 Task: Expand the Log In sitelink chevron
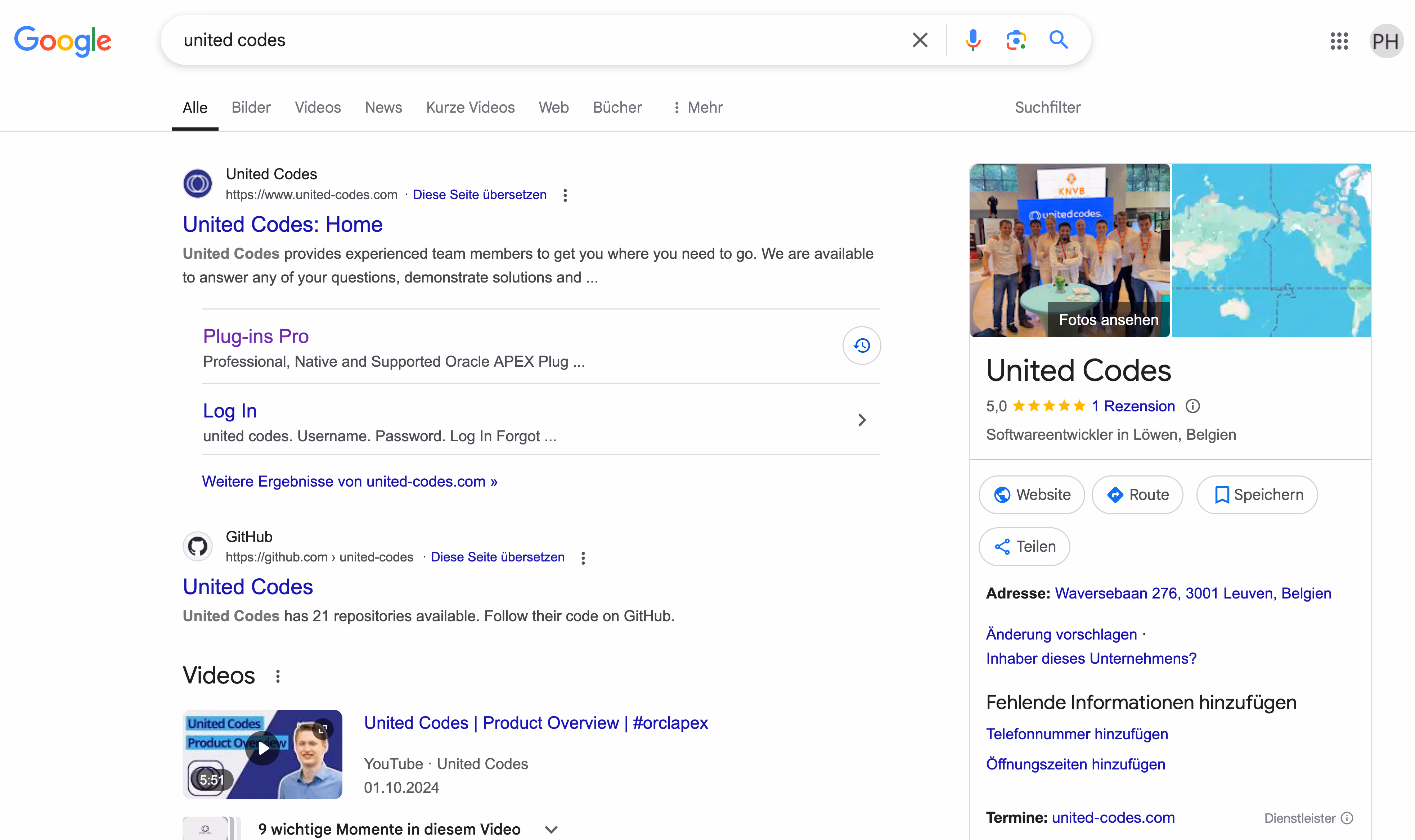pos(861,420)
